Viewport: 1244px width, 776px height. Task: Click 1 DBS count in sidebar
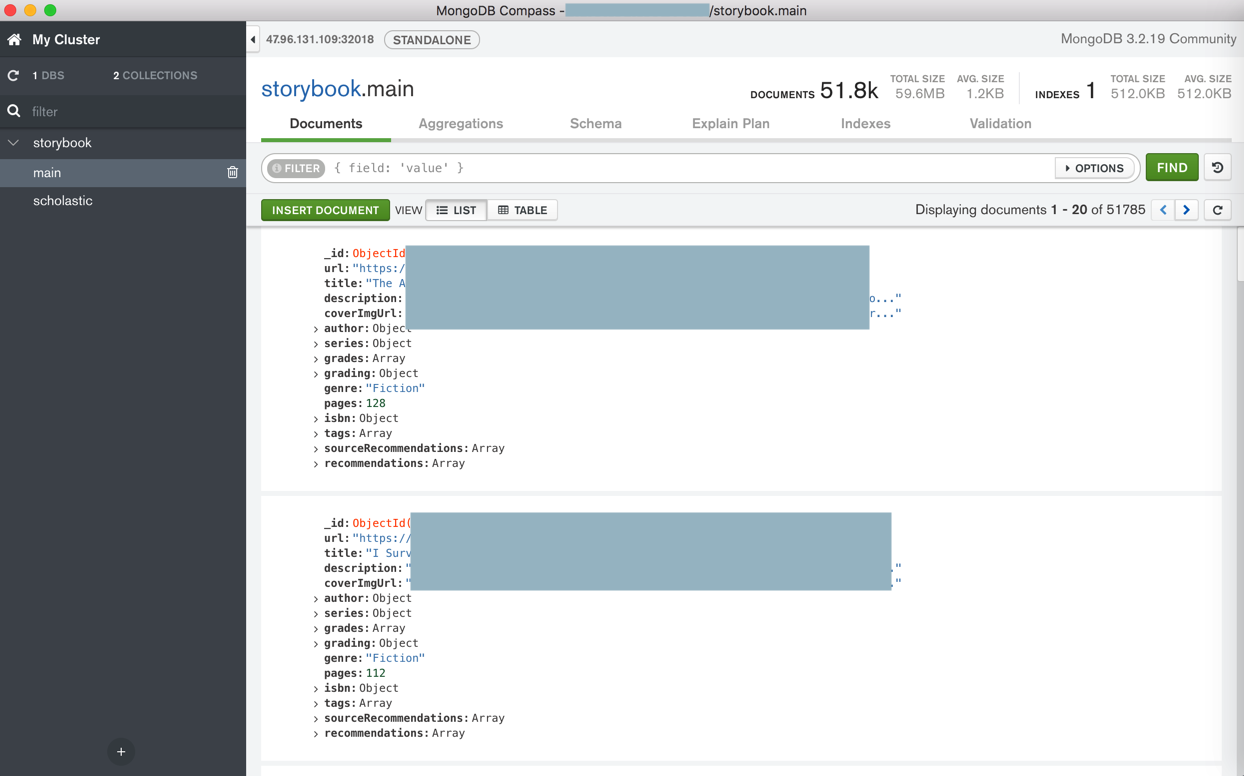click(x=48, y=76)
